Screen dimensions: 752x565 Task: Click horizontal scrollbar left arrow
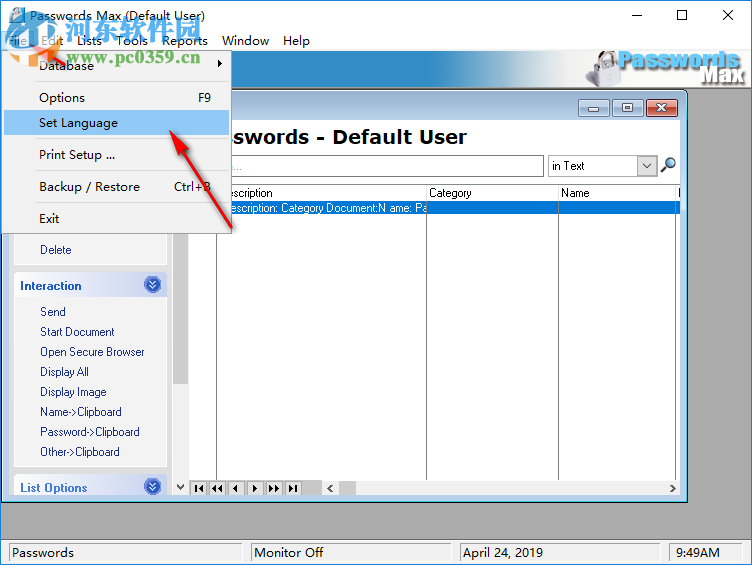[330, 488]
